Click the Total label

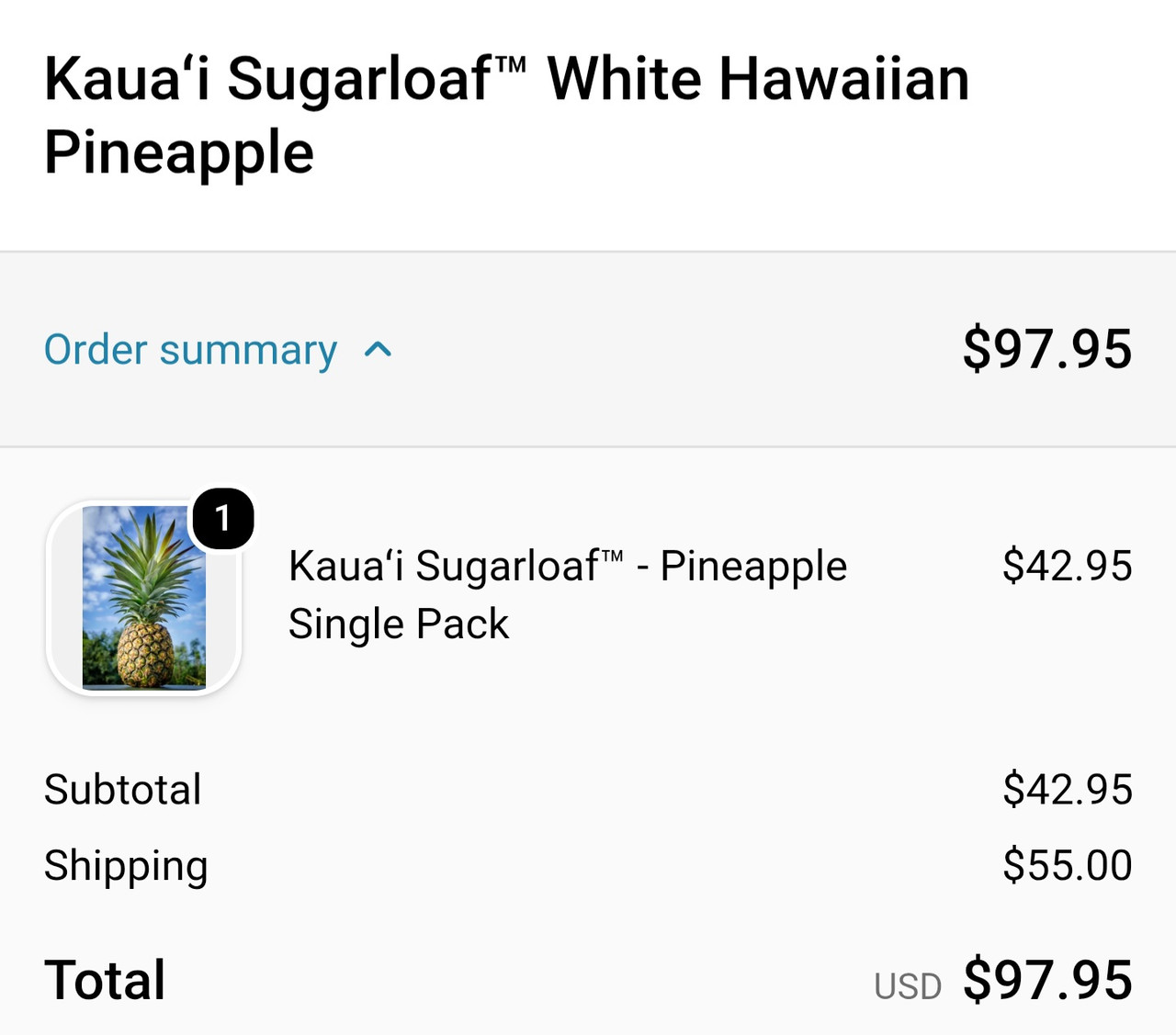pos(105,980)
